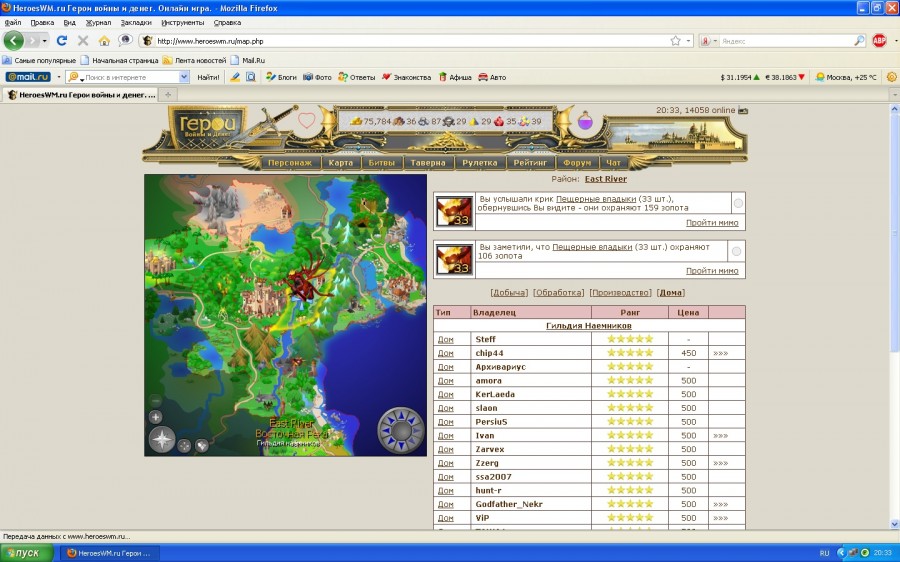Open the ABP Adblock Plus icon
Screen dimensions: 900x562
coord(879,41)
